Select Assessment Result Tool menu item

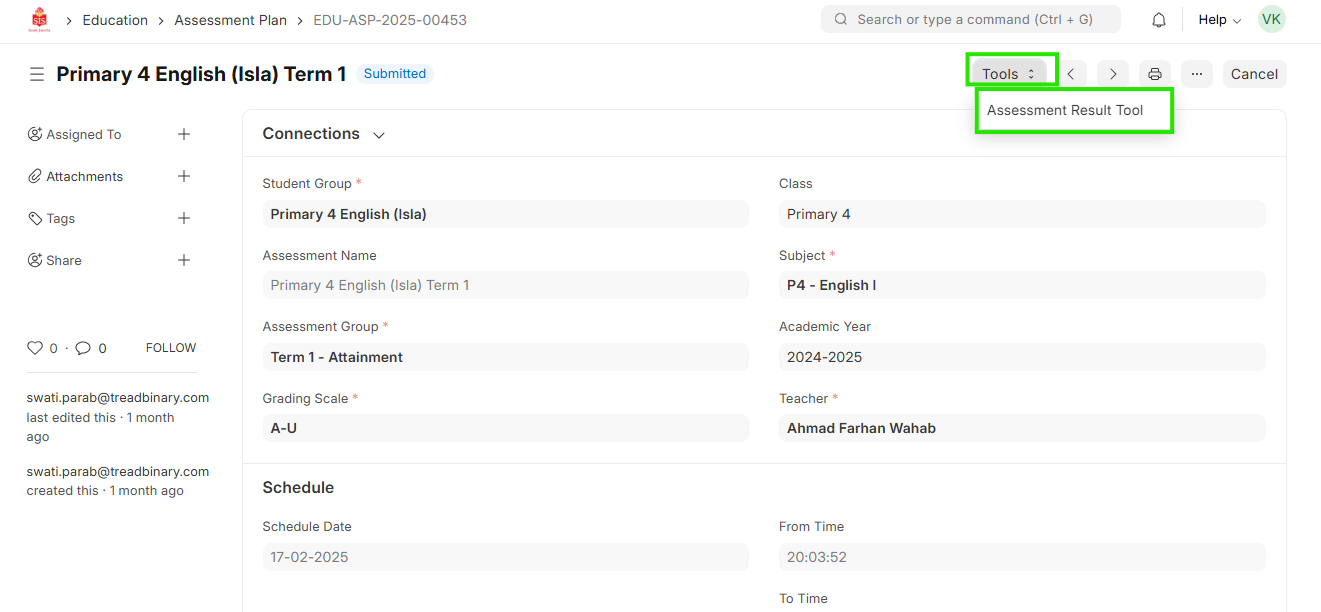1065,110
